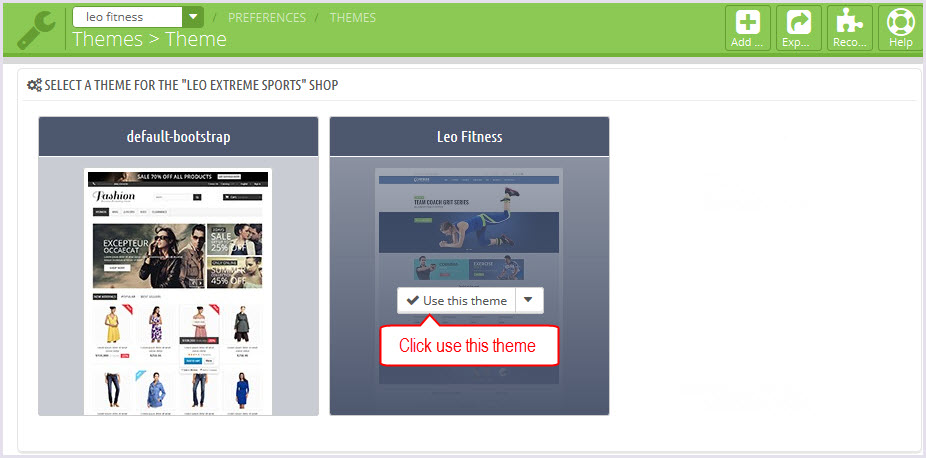Viewport: 926px width, 458px height.
Task: Click the red Click use this theme callout
Action: pyautogui.click(x=468, y=345)
